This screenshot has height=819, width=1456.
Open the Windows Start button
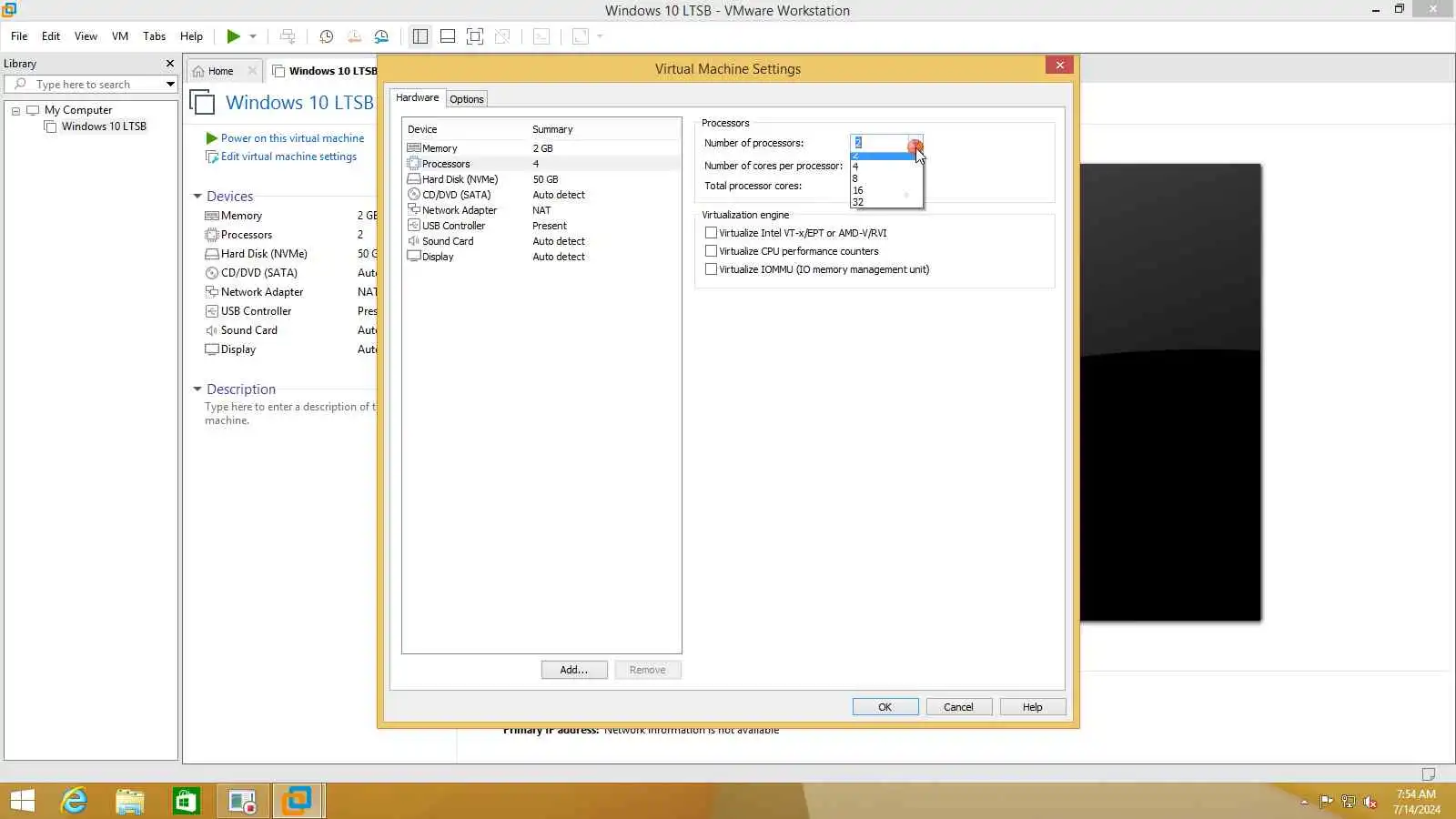tap(22, 801)
